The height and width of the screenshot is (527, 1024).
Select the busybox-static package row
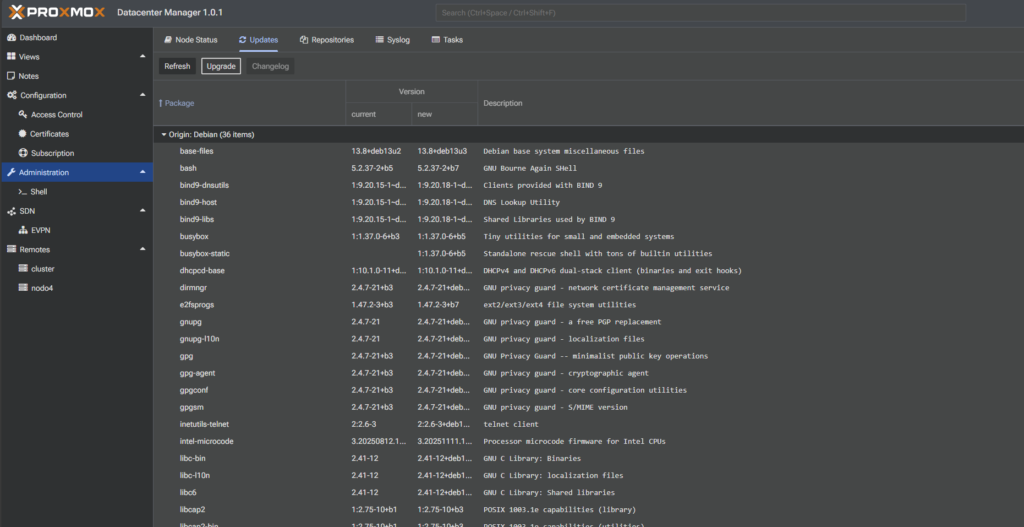click(588, 253)
